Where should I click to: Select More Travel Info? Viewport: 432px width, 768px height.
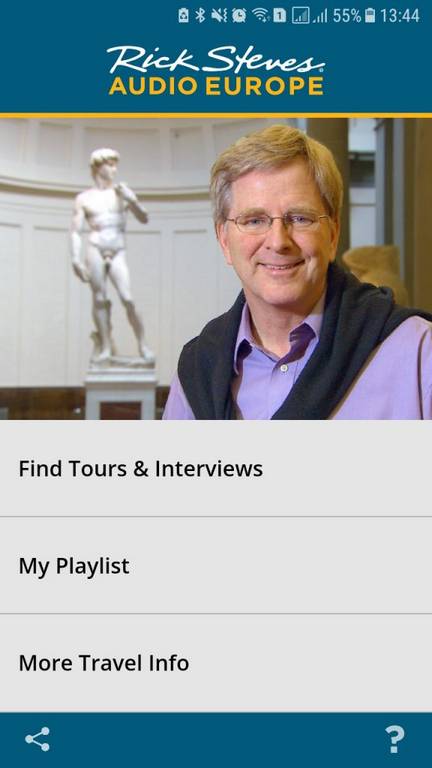[x=216, y=663]
